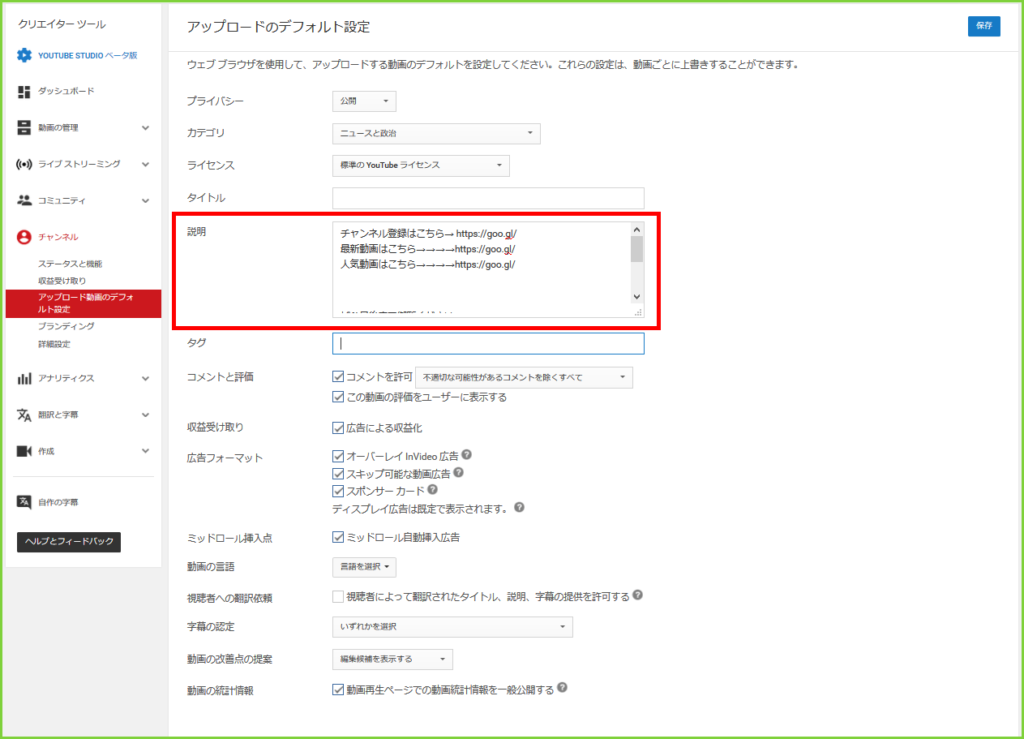The height and width of the screenshot is (739, 1024).
Task: Click the description box resize handle
Action: point(638,312)
